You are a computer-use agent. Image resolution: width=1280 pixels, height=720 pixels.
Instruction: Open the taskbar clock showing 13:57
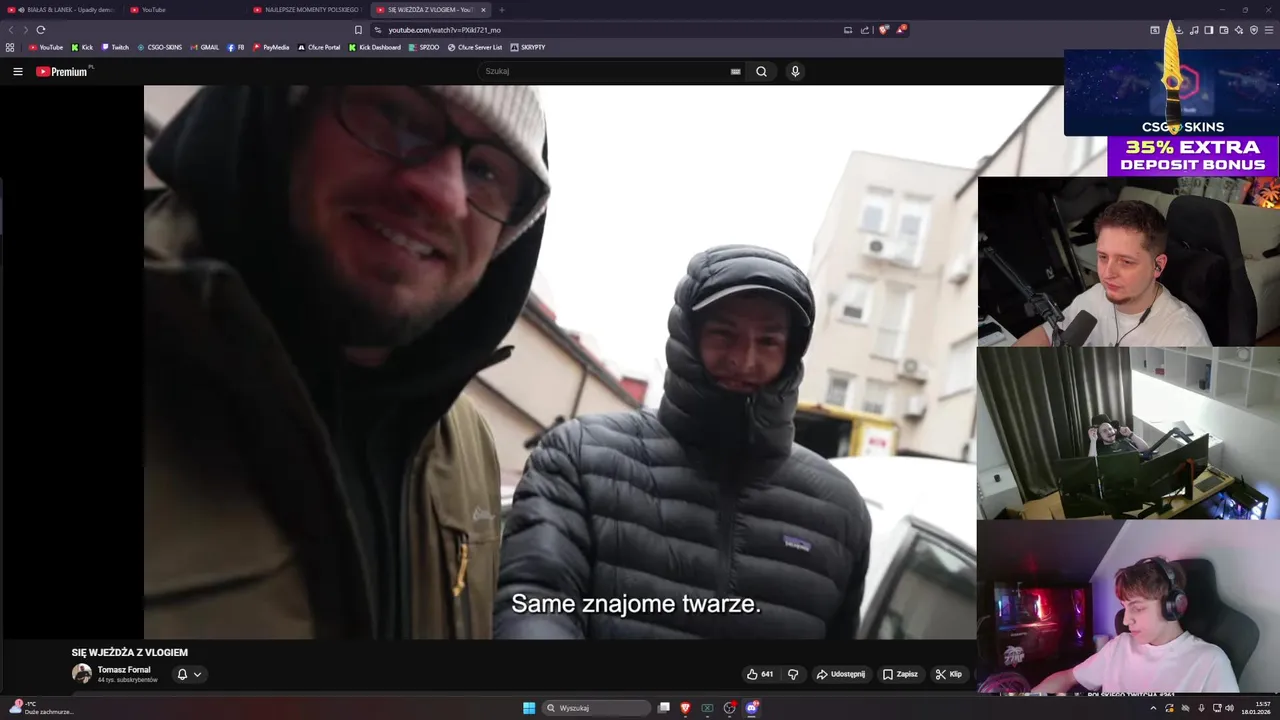pos(1256,708)
